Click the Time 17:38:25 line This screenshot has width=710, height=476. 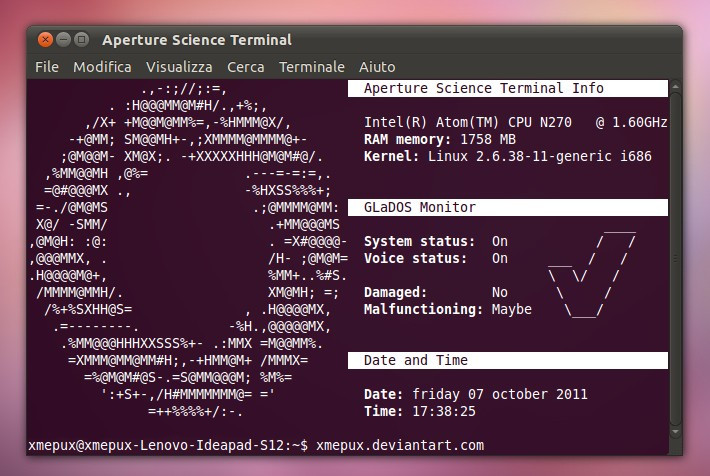pos(420,411)
